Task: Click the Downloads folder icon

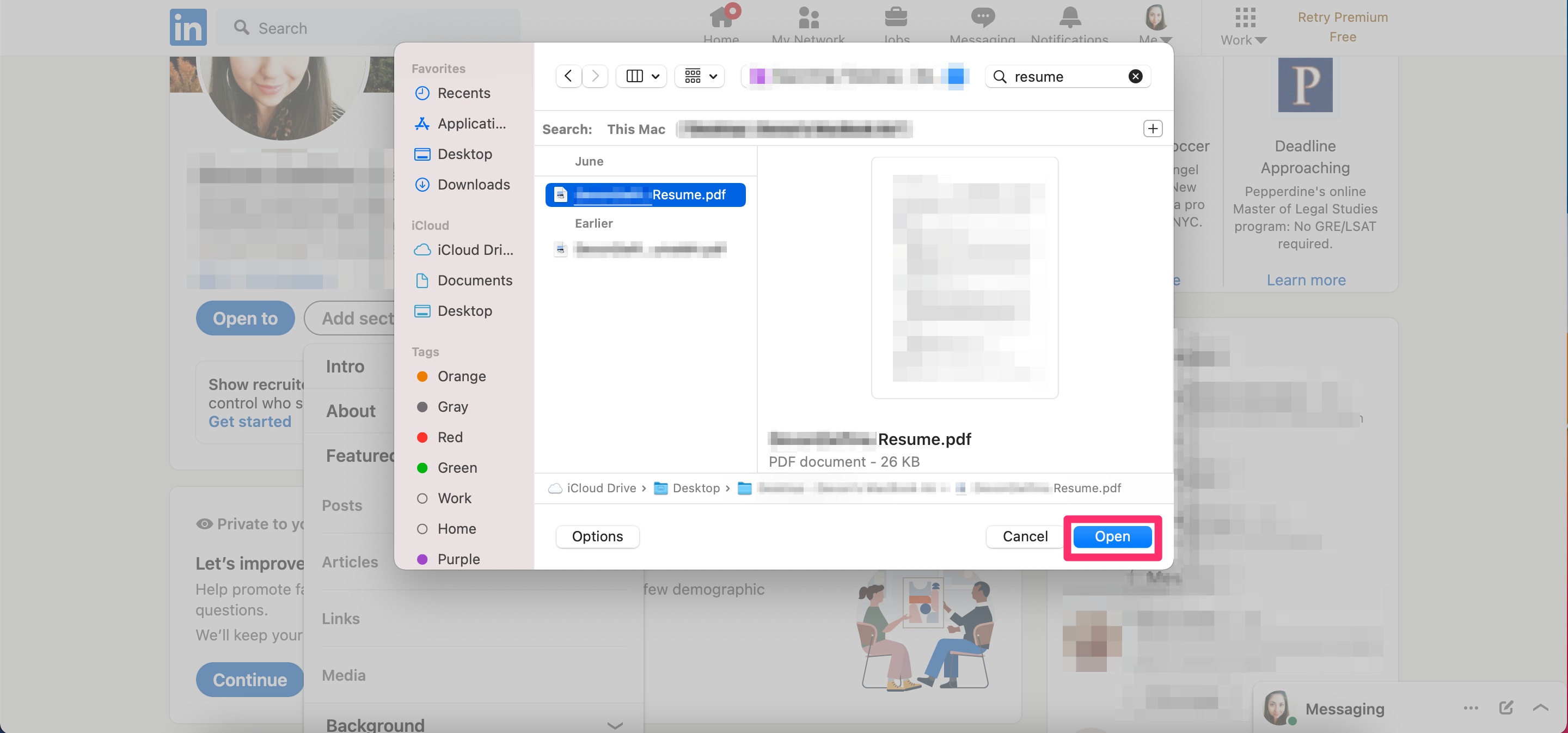Action: coord(421,184)
